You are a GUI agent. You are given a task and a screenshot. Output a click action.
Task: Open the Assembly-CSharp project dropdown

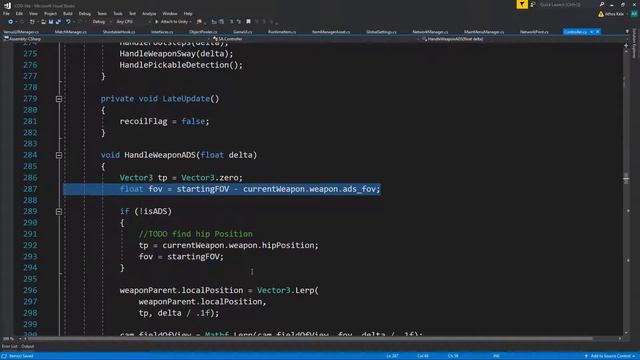[x=106, y=39]
